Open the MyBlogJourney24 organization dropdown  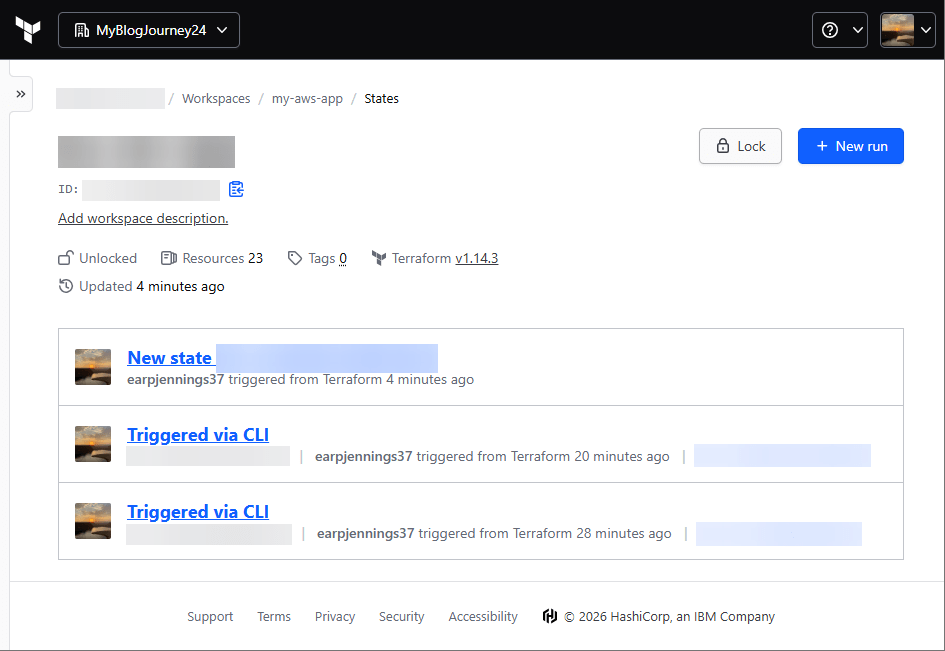click(x=149, y=30)
